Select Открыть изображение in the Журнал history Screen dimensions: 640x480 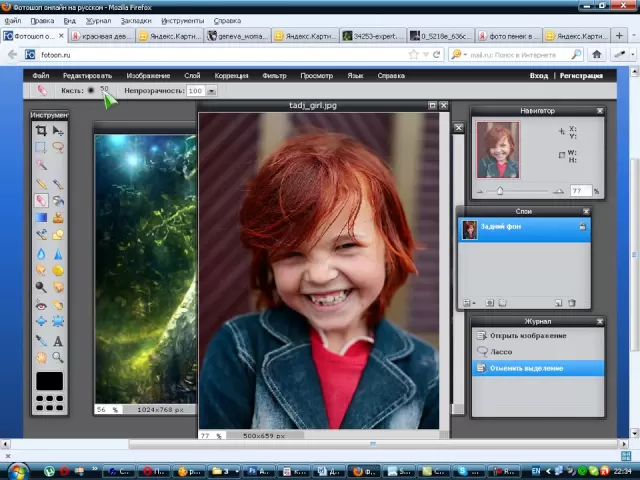coord(527,336)
